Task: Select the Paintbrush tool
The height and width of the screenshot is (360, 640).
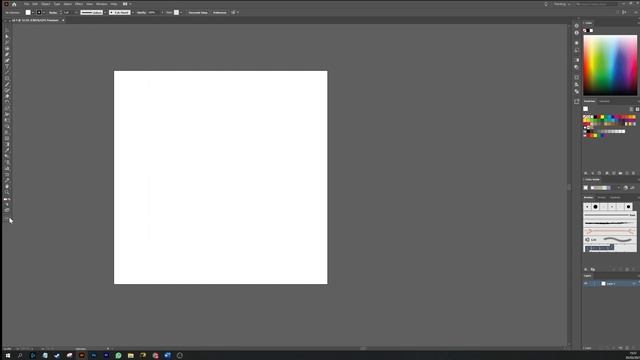Action: (7, 84)
